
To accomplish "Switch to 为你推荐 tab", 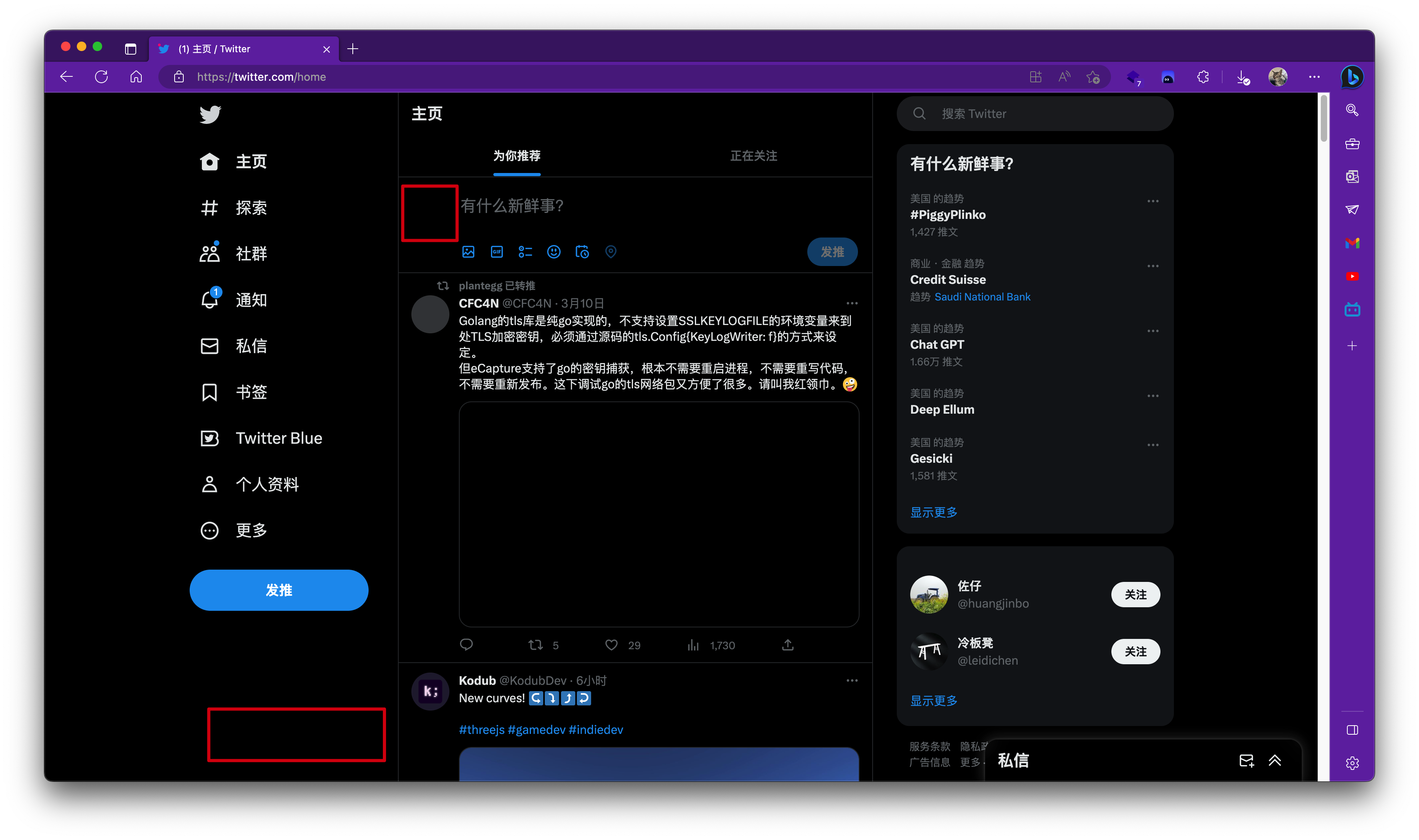I will click(517, 156).
